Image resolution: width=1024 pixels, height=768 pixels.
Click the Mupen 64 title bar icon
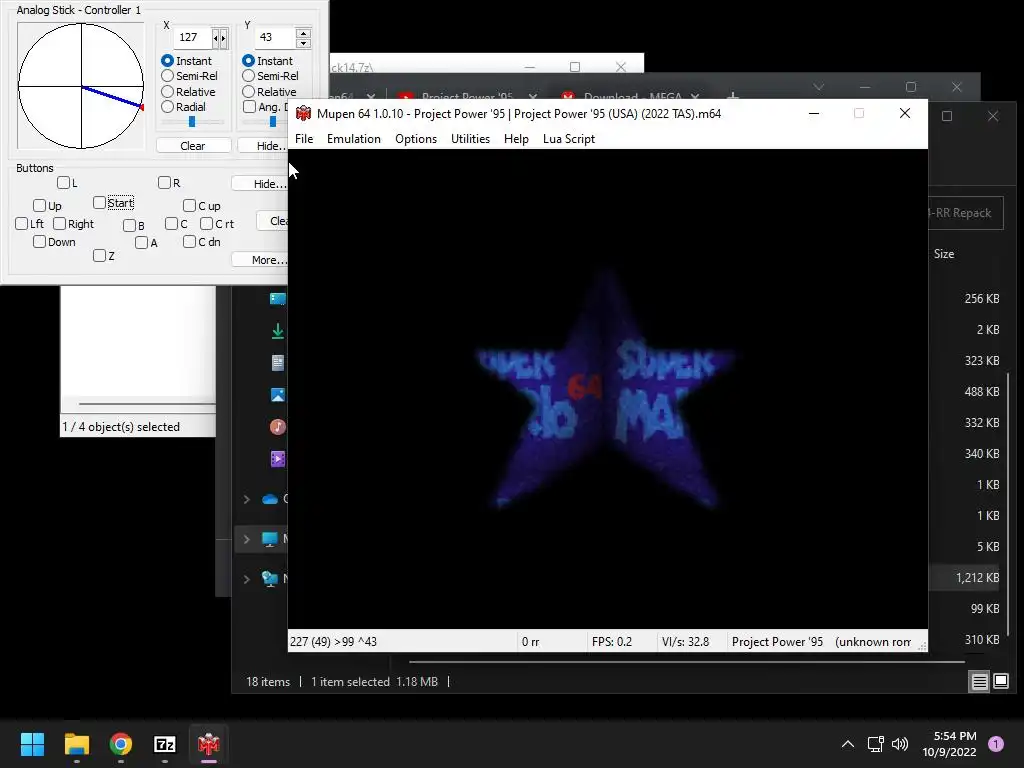coord(303,114)
